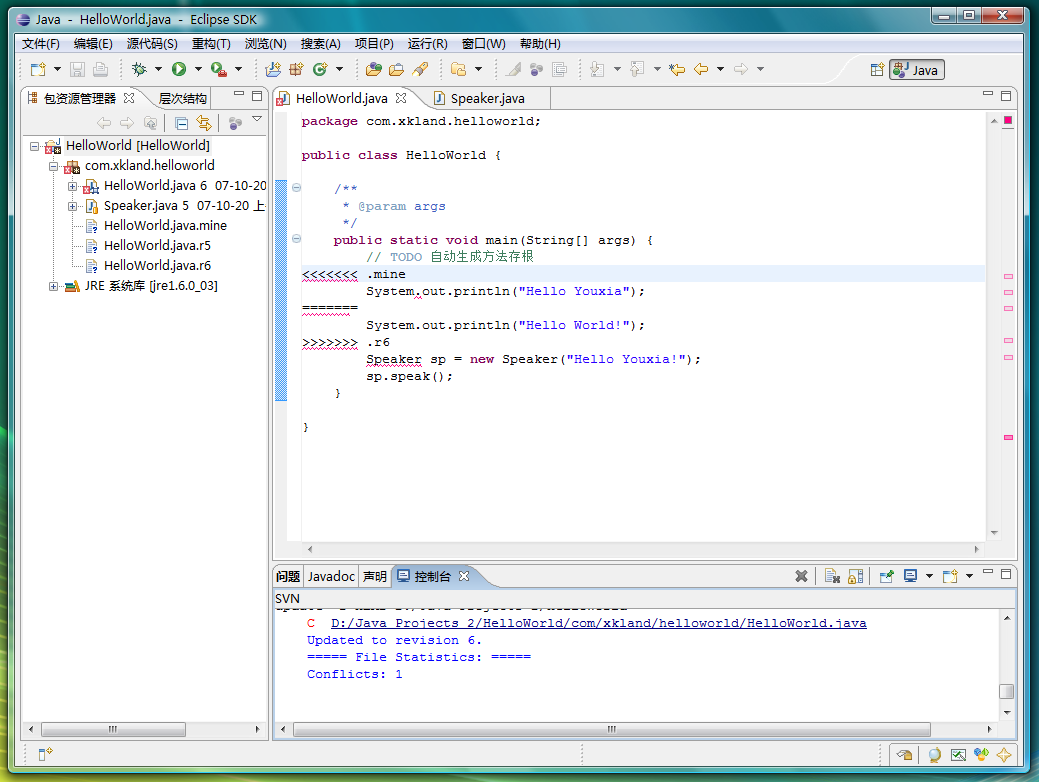
Task: Select HelloWorld.java.r5 in the tree
Action: [x=157, y=246]
